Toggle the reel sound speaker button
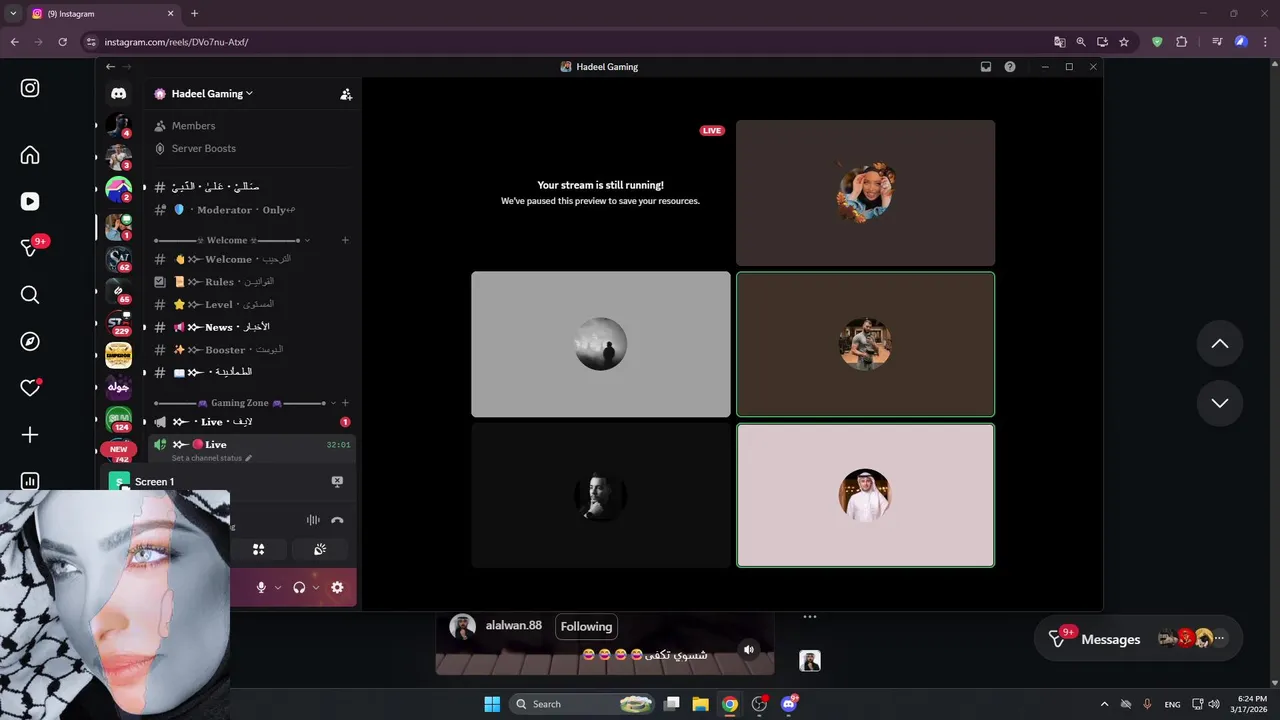This screenshot has height=720, width=1280. 749,650
